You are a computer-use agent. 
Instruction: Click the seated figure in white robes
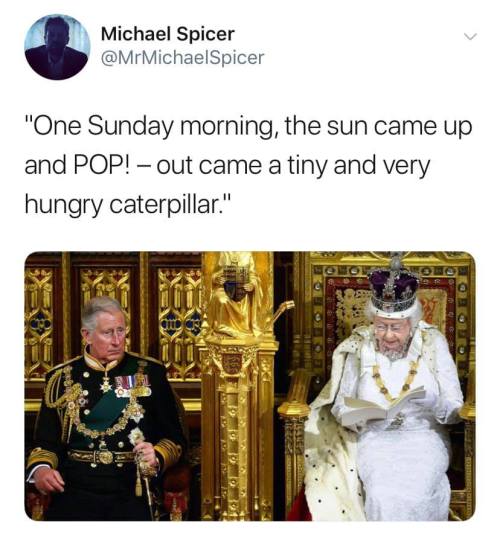click(x=384, y=408)
